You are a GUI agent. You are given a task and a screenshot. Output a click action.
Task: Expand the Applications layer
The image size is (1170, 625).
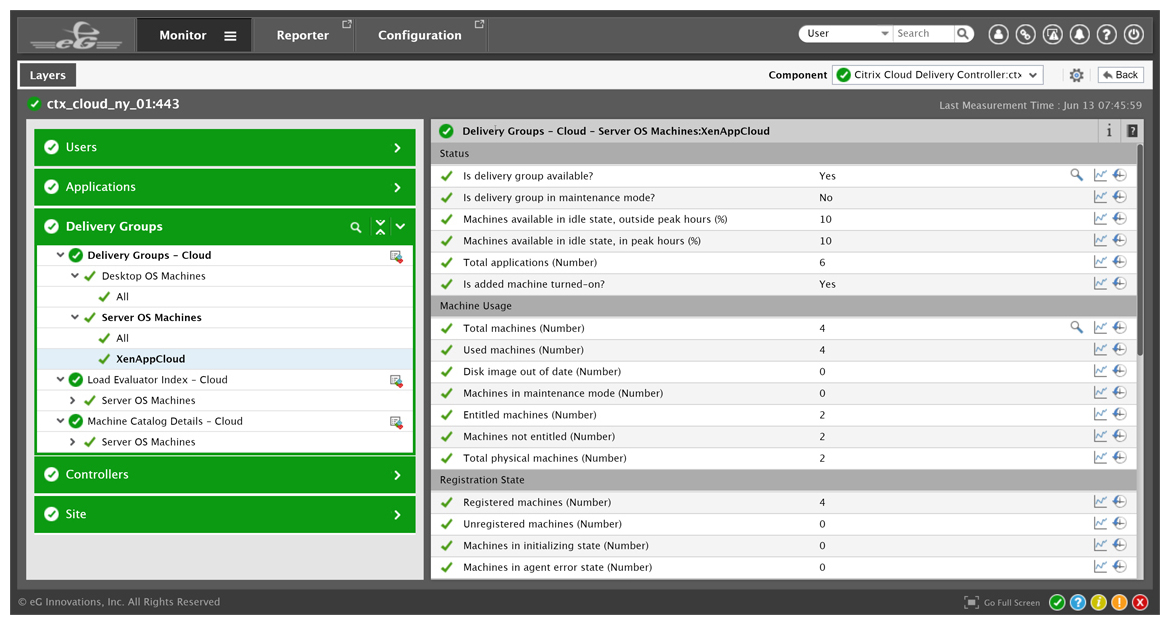click(397, 188)
